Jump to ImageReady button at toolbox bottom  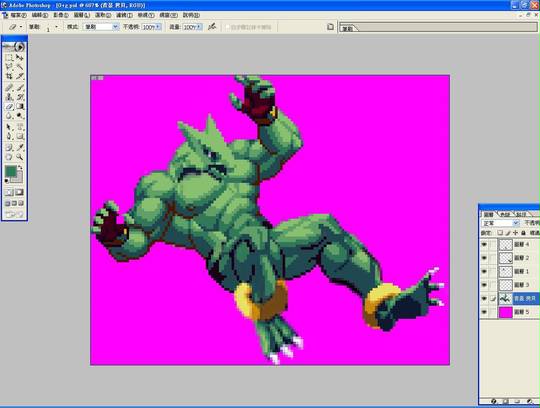tap(14, 214)
